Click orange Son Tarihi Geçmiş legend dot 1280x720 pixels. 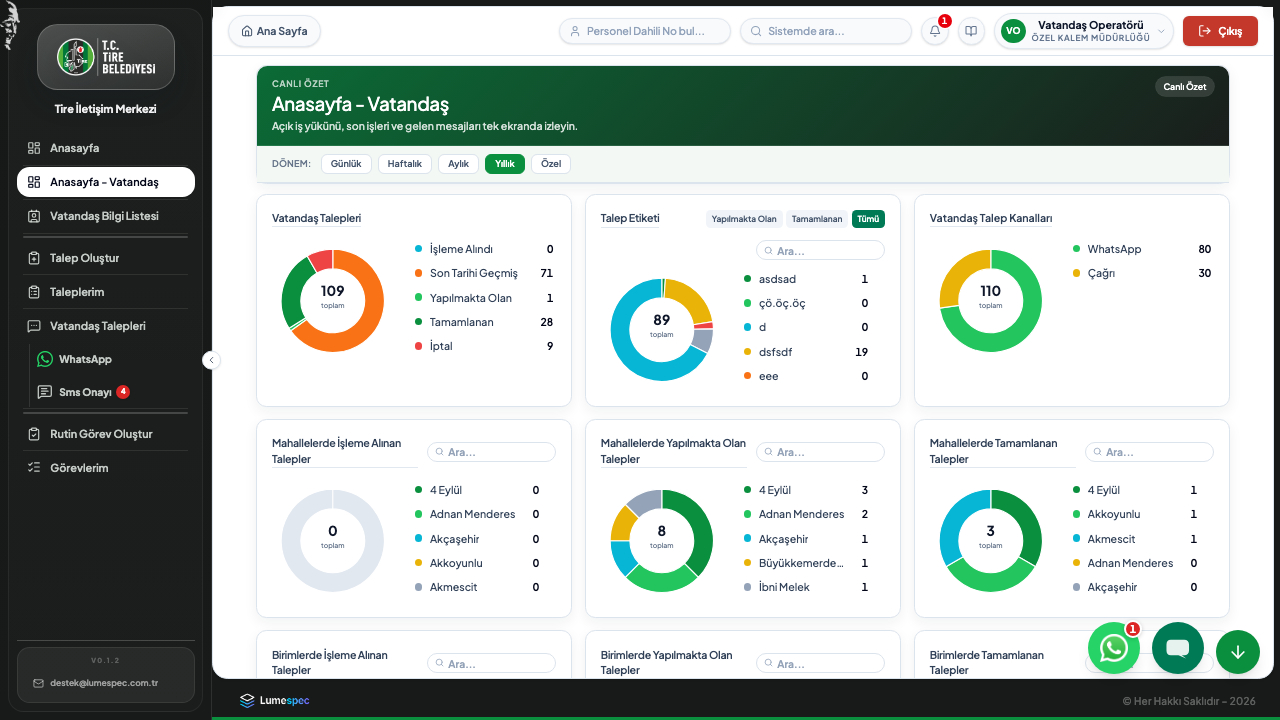(418, 273)
